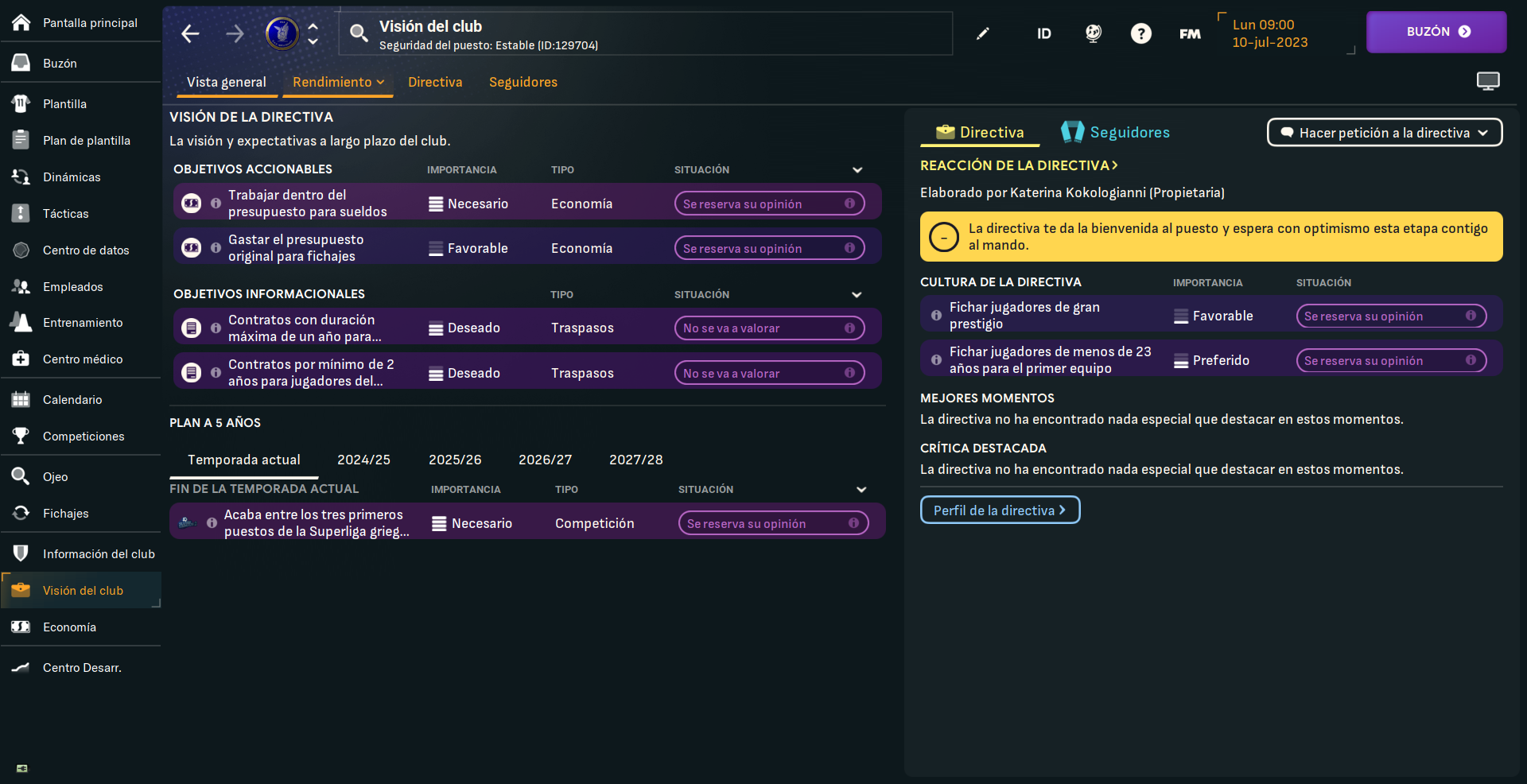The image size is (1527, 784).
Task: Select Temporada actual tab
Action: coord(244,460)
